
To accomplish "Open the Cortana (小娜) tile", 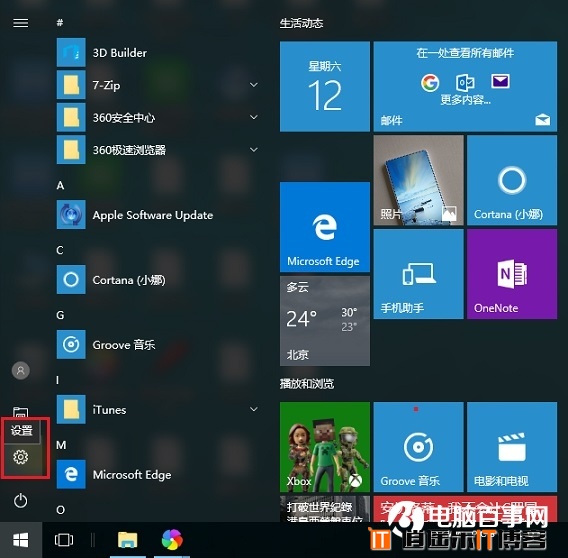I will [512, 180].
